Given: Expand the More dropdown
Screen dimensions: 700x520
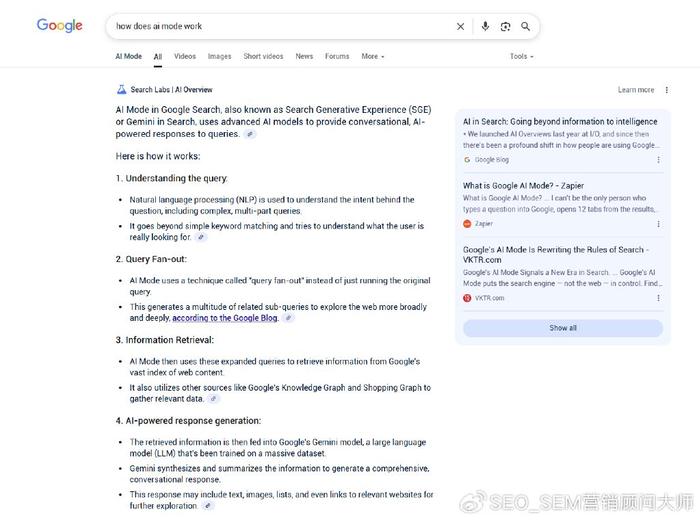Looking at the screenshot, I should (373, 56).
